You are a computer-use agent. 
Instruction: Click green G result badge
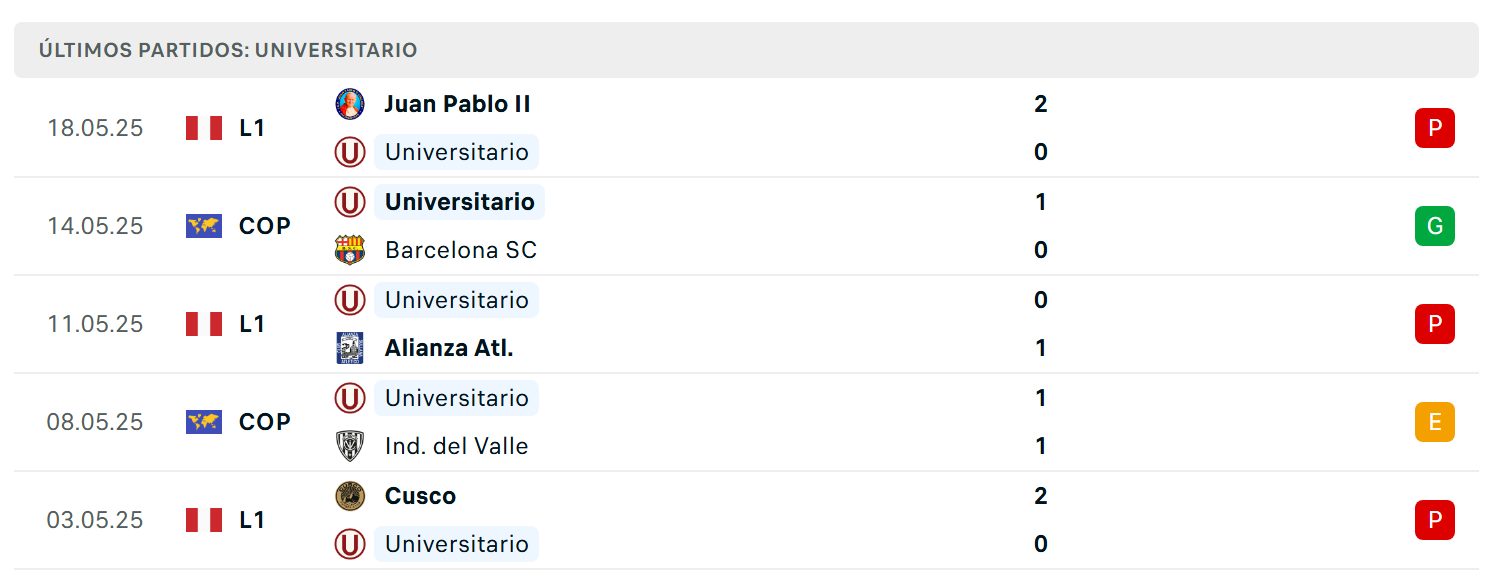(x=1435, y=226)
